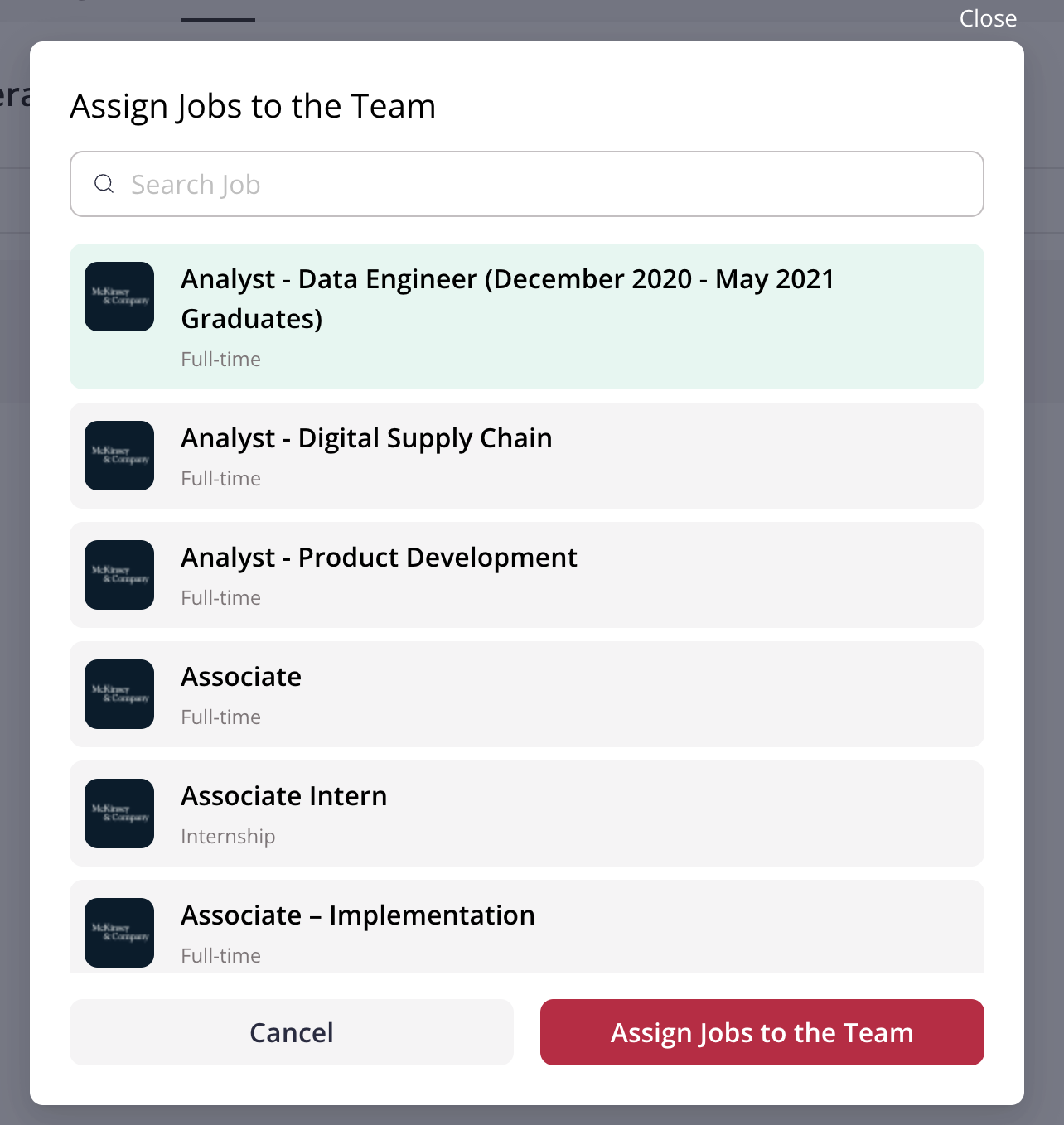Screen dimensions: 1064x1125
Task: Click the Cancel button
Action: click(292, 1032)
